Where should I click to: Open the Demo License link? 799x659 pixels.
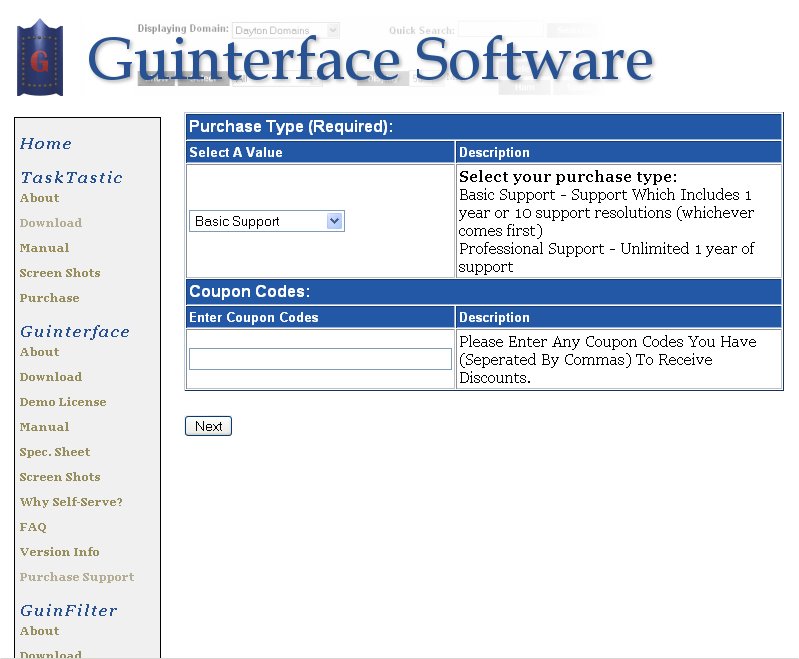tap(63, 402)
